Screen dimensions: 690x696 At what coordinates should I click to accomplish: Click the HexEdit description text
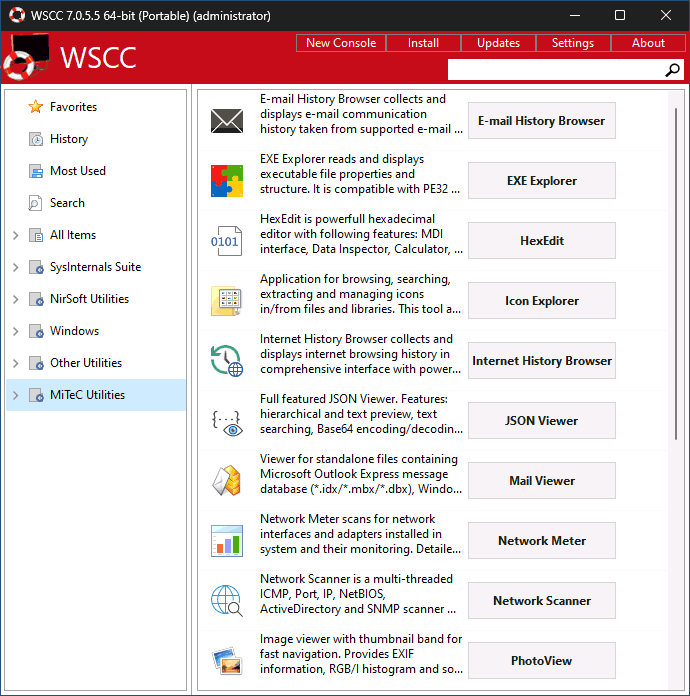(361, 234)
